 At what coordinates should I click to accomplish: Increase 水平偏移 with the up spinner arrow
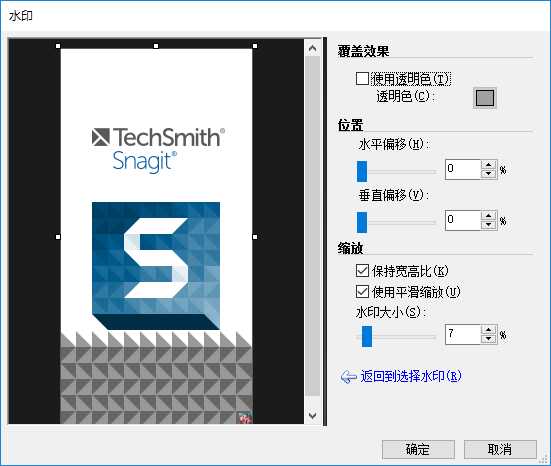[488, 165]
